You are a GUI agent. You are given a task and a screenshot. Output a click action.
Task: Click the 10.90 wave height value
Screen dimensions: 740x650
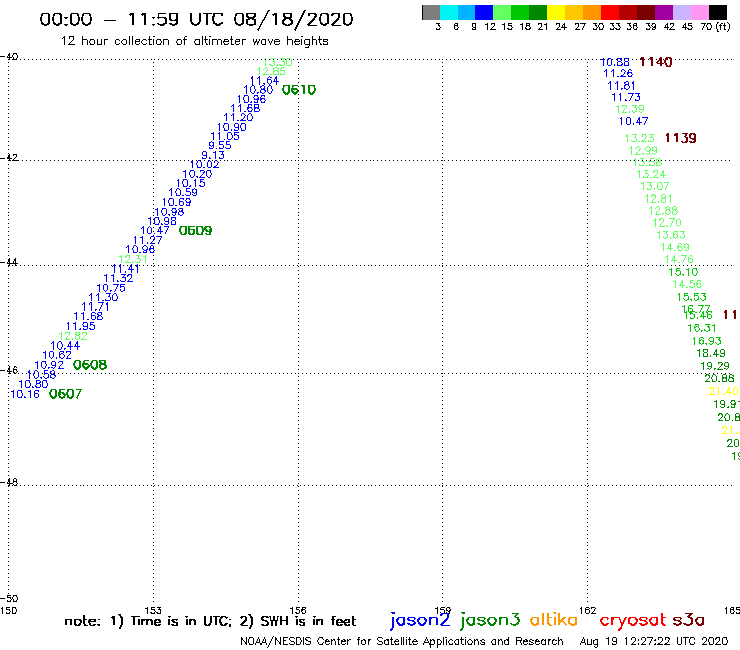[x=232, y=127]
